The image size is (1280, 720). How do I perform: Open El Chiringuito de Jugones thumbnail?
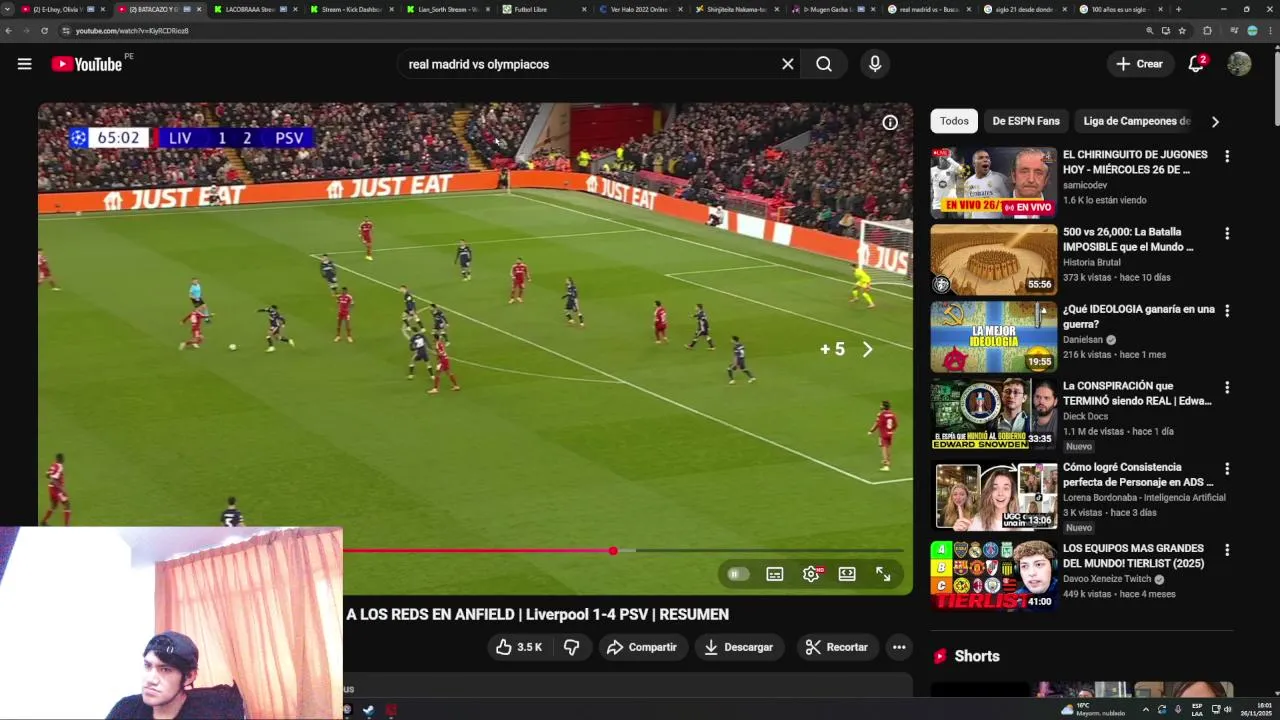point(993,183)
